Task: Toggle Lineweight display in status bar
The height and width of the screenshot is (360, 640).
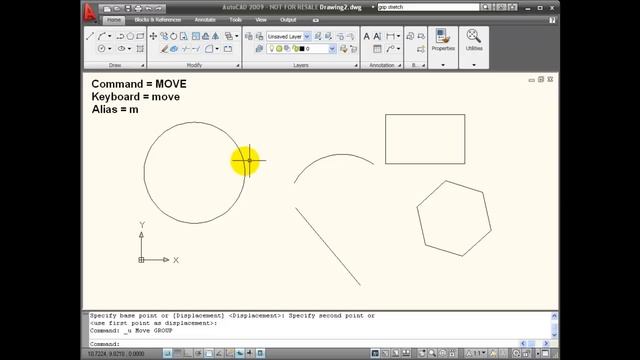Action: 250,353
